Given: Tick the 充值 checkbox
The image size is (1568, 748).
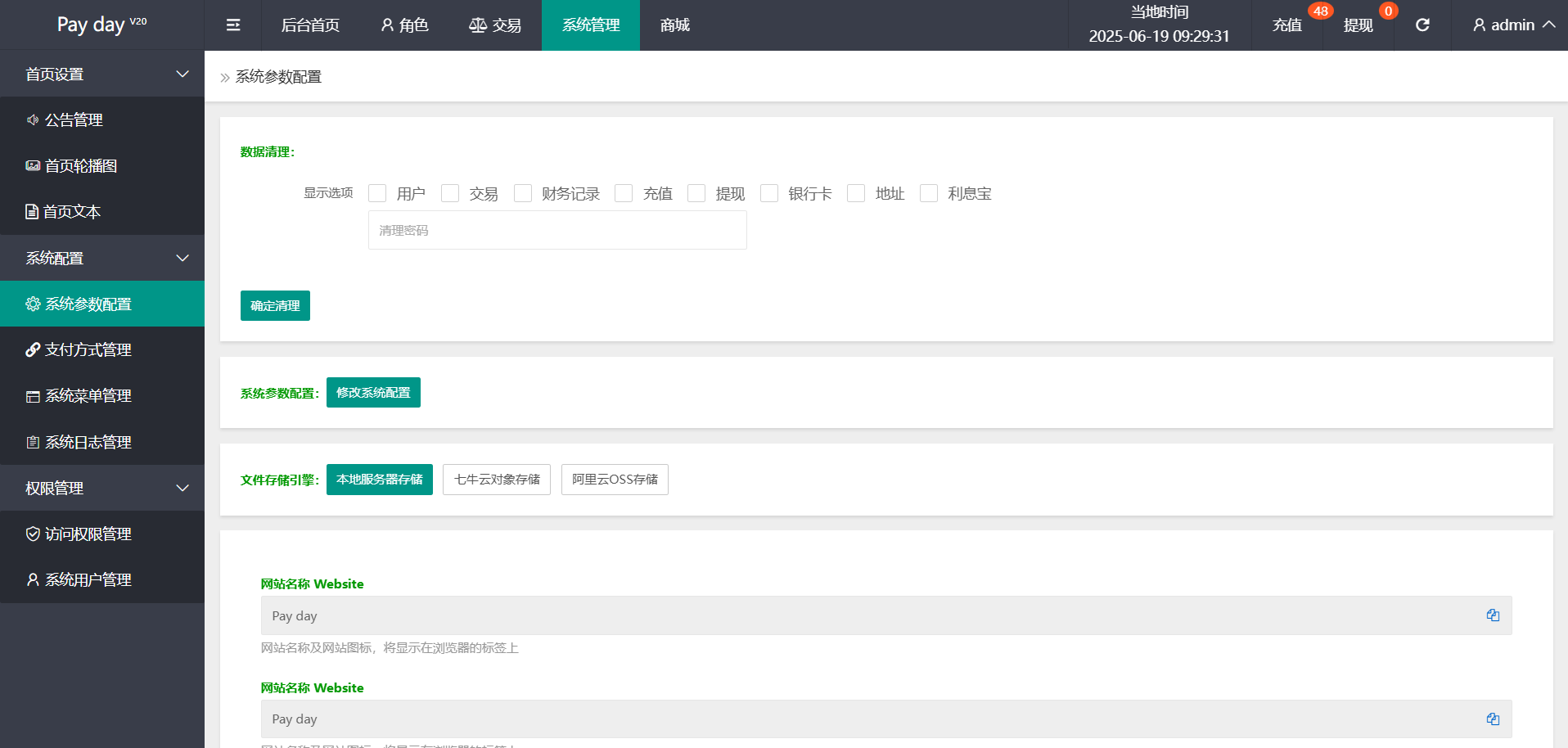Looking at the screenshot, I should [624, 193].
